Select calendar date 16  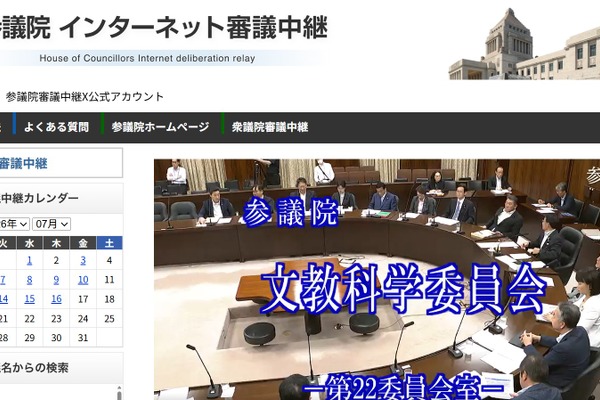point(56,299)
